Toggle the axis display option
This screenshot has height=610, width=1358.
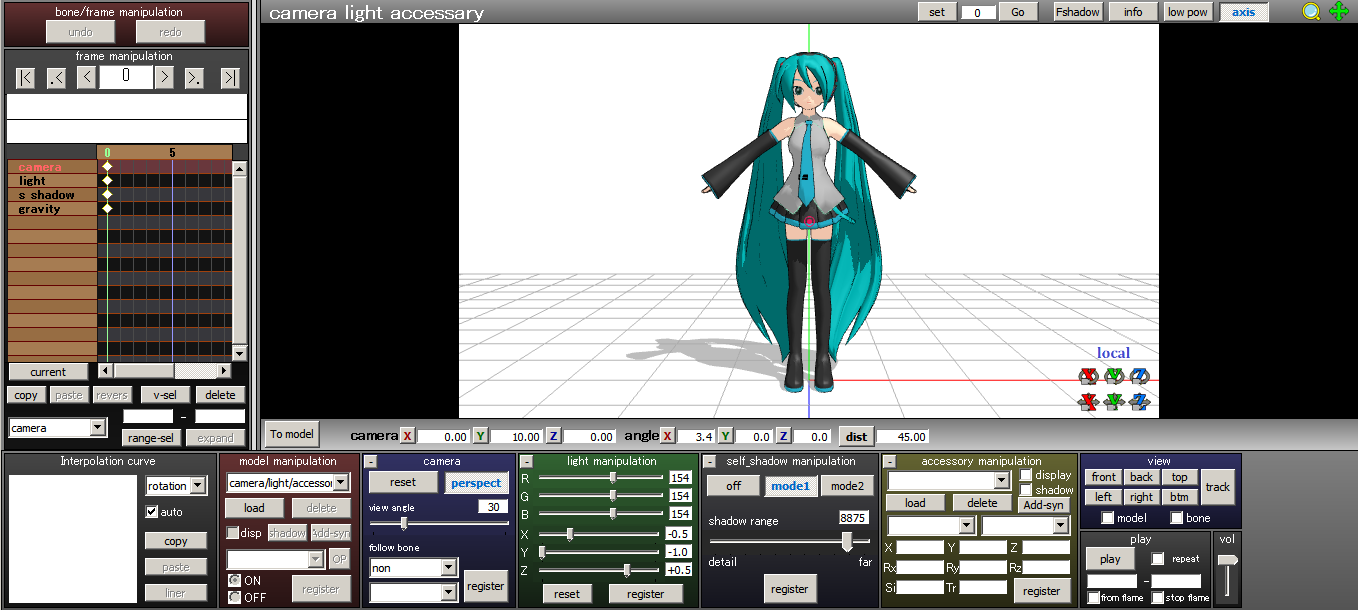coord(1243,12)
